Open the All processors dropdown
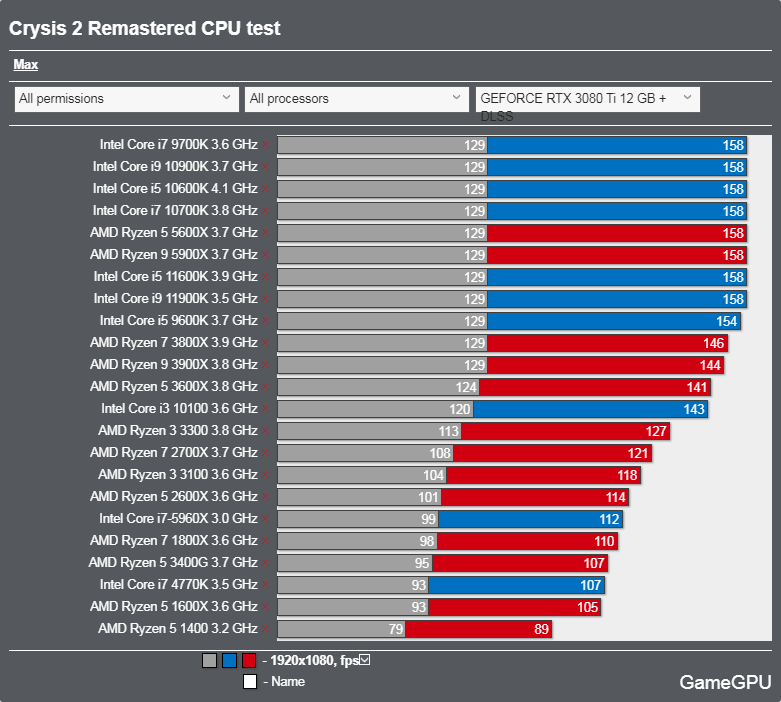 (357, 99)
